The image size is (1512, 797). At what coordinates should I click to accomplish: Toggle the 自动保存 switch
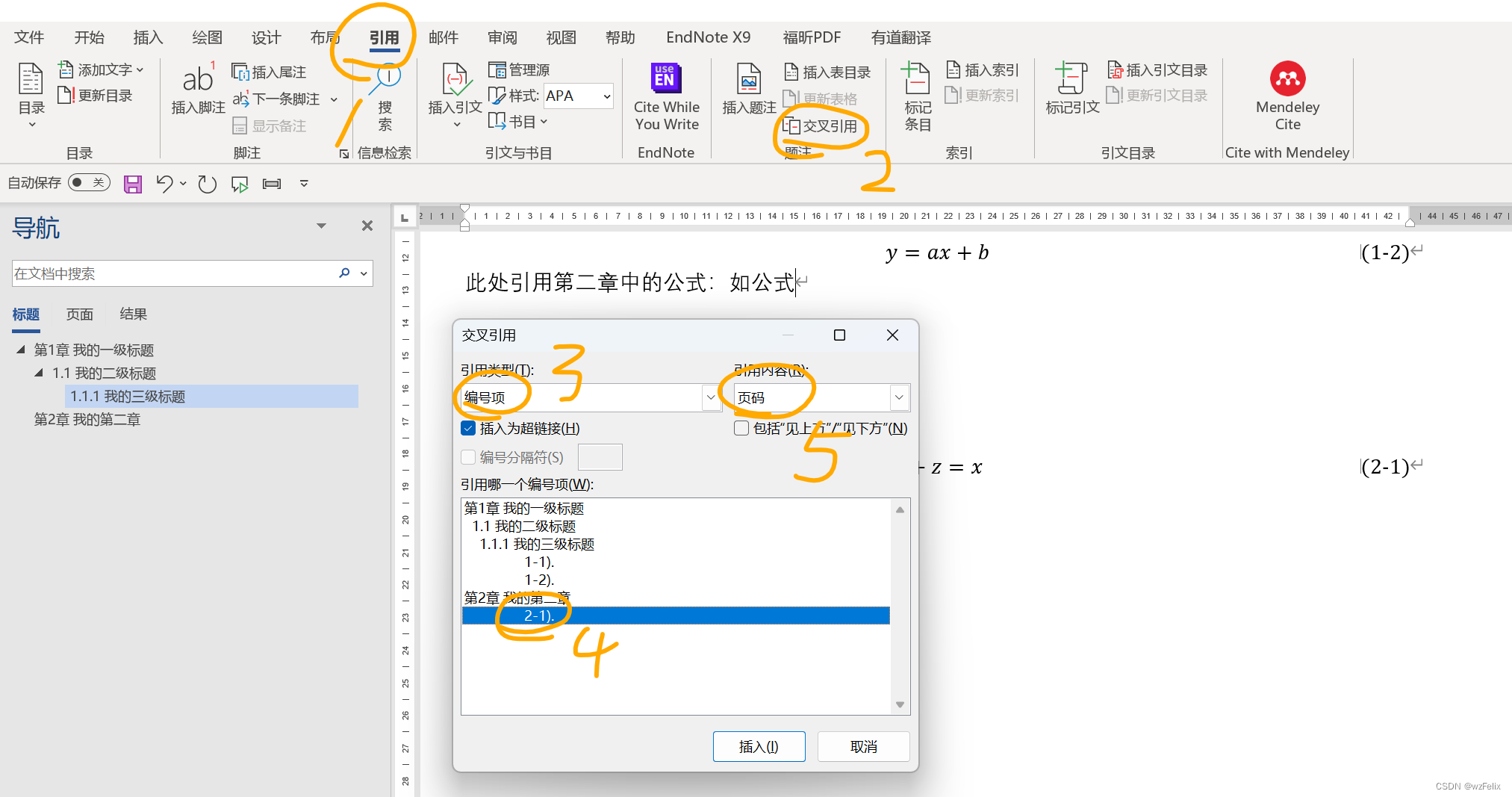click(x=89, y=183)
